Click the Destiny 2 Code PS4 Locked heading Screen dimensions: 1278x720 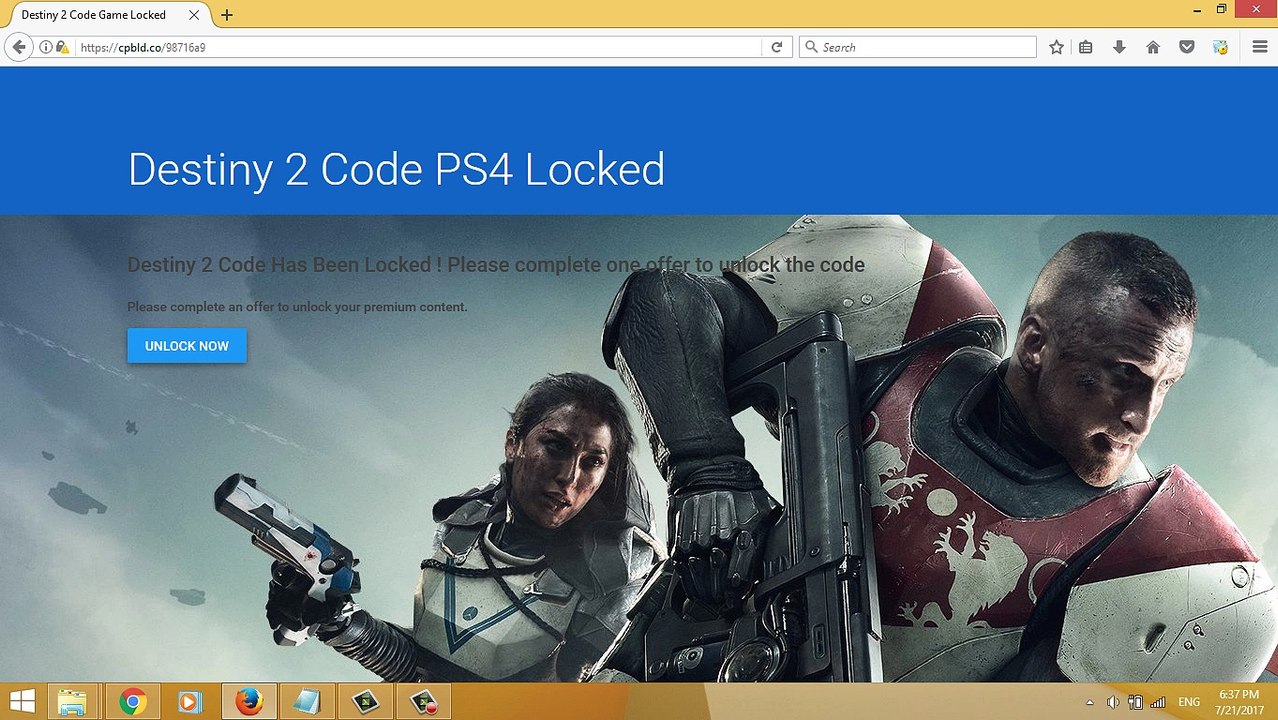click(x=396, y=169)
